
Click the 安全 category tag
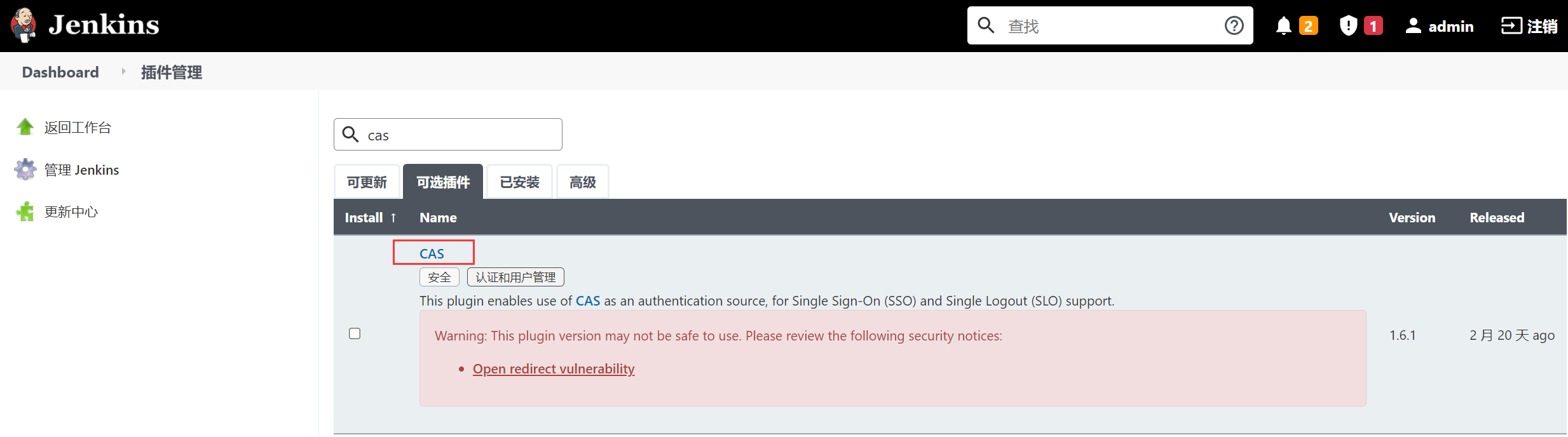click(x=439, y=276)
